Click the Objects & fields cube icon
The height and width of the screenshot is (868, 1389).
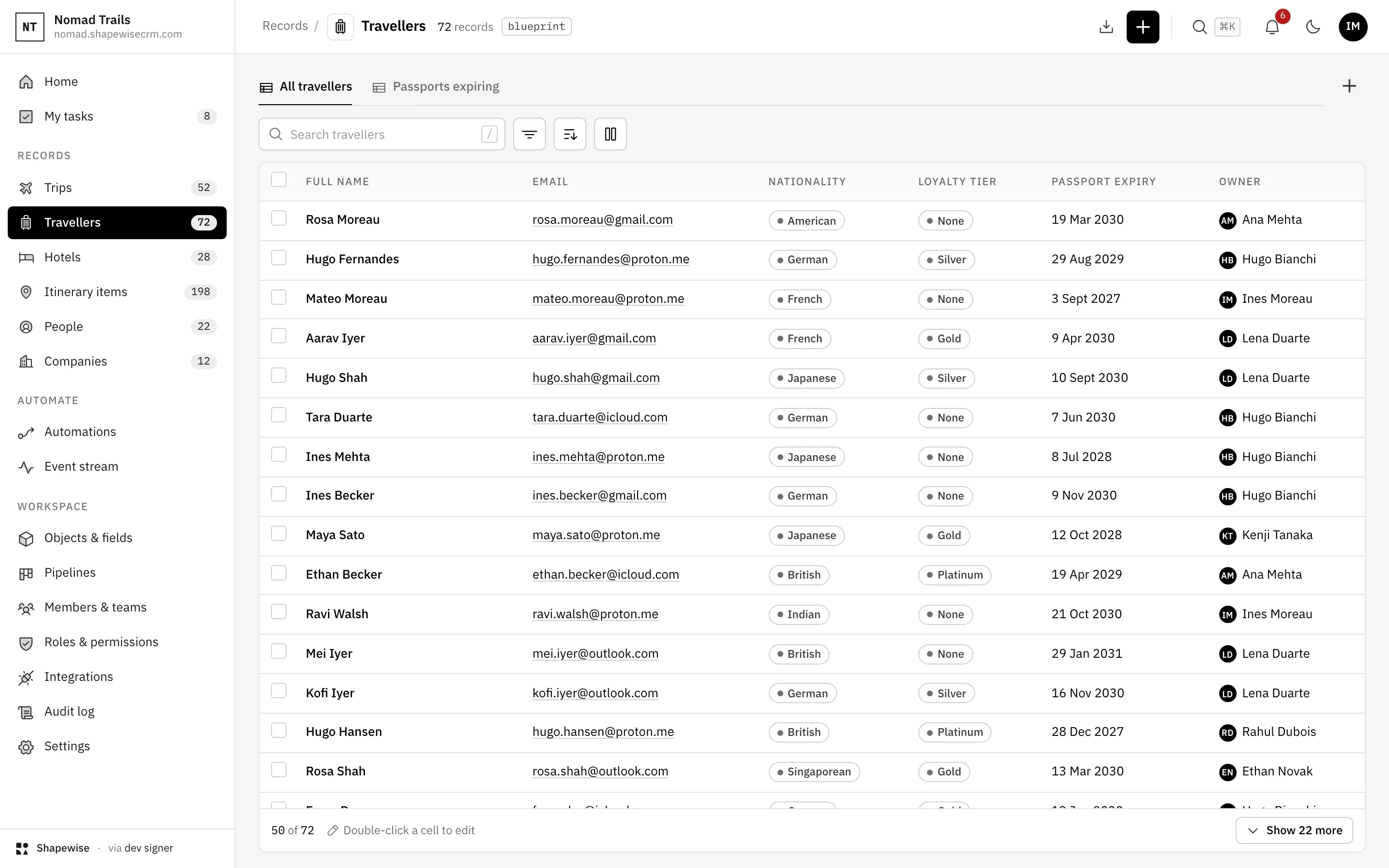click(x=26, y=539)
